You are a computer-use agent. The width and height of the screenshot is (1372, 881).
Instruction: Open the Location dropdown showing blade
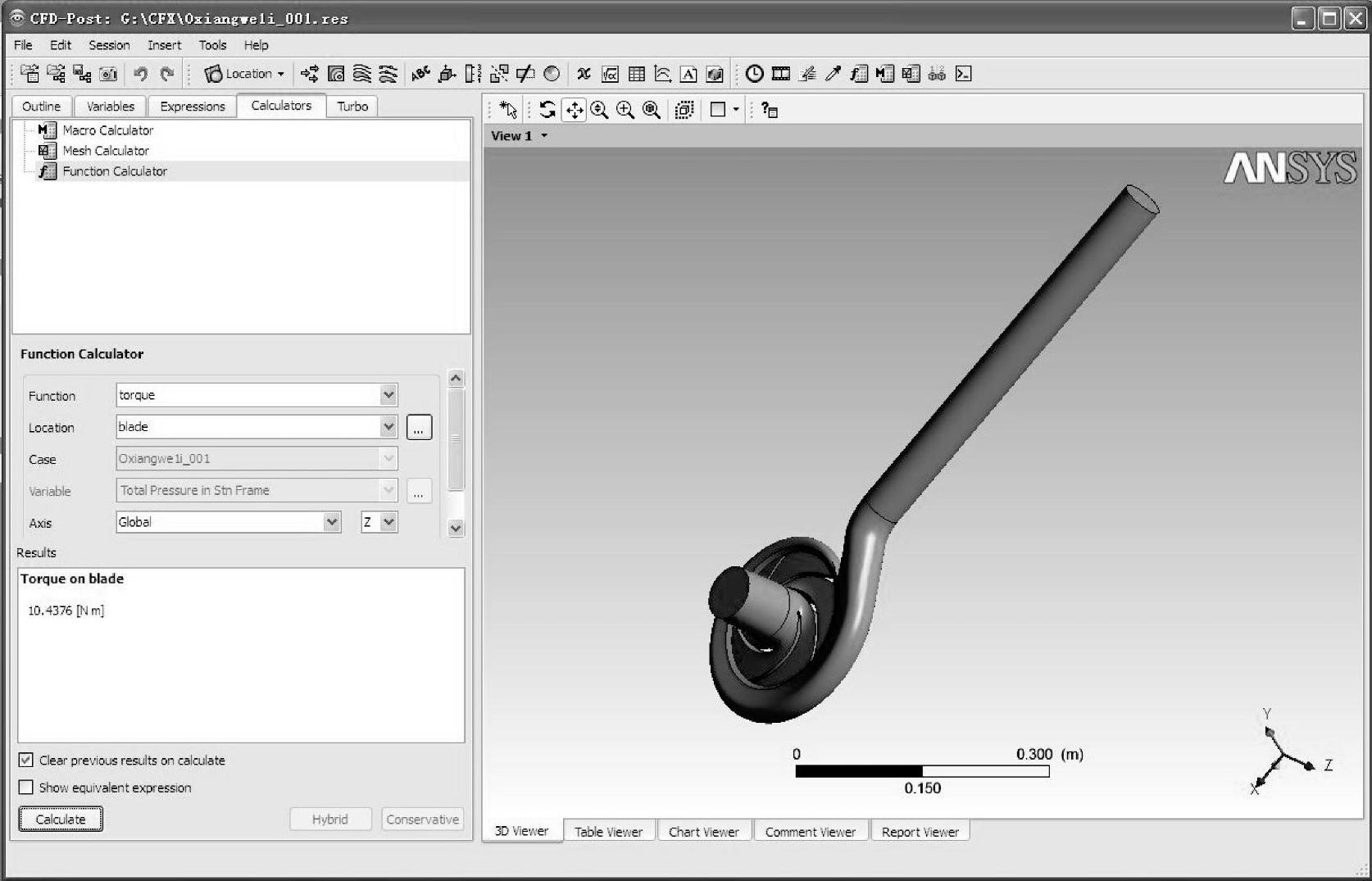point(388,426)
